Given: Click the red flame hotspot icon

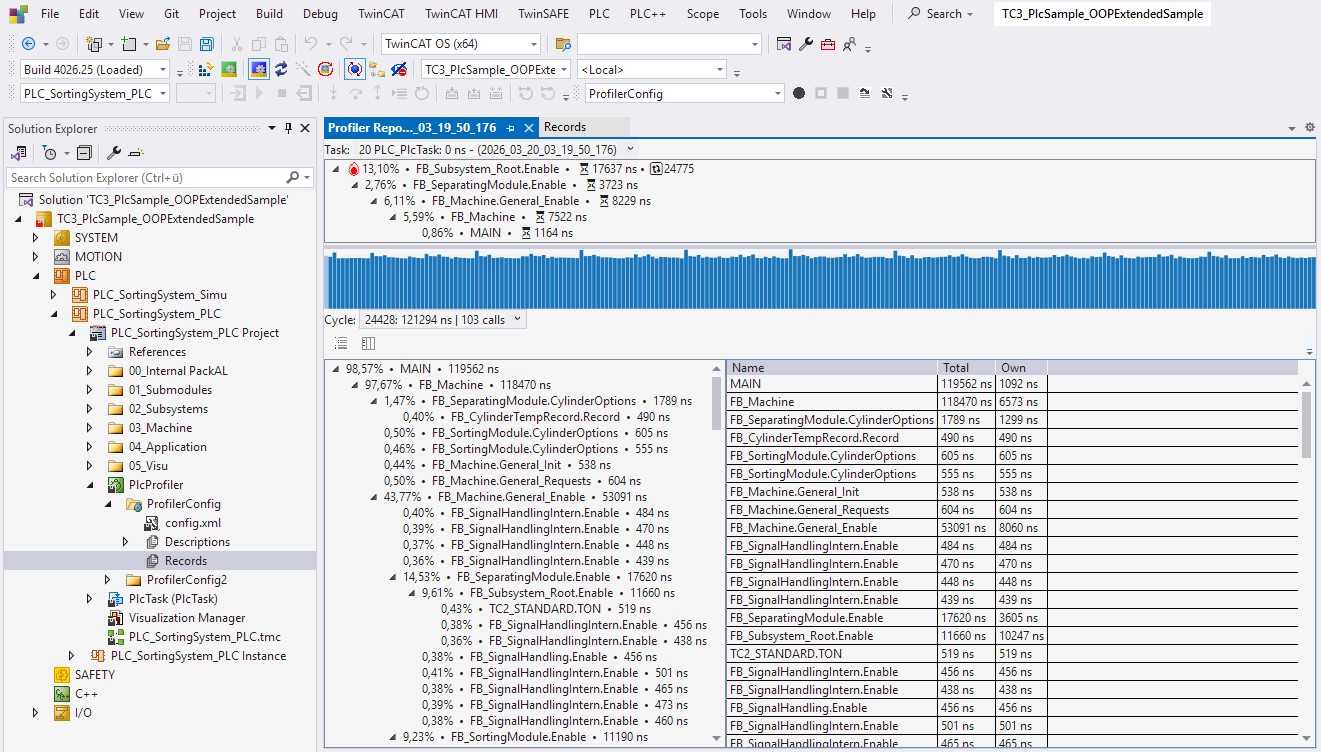Looking at the screenshot, I should click(354, 169).
